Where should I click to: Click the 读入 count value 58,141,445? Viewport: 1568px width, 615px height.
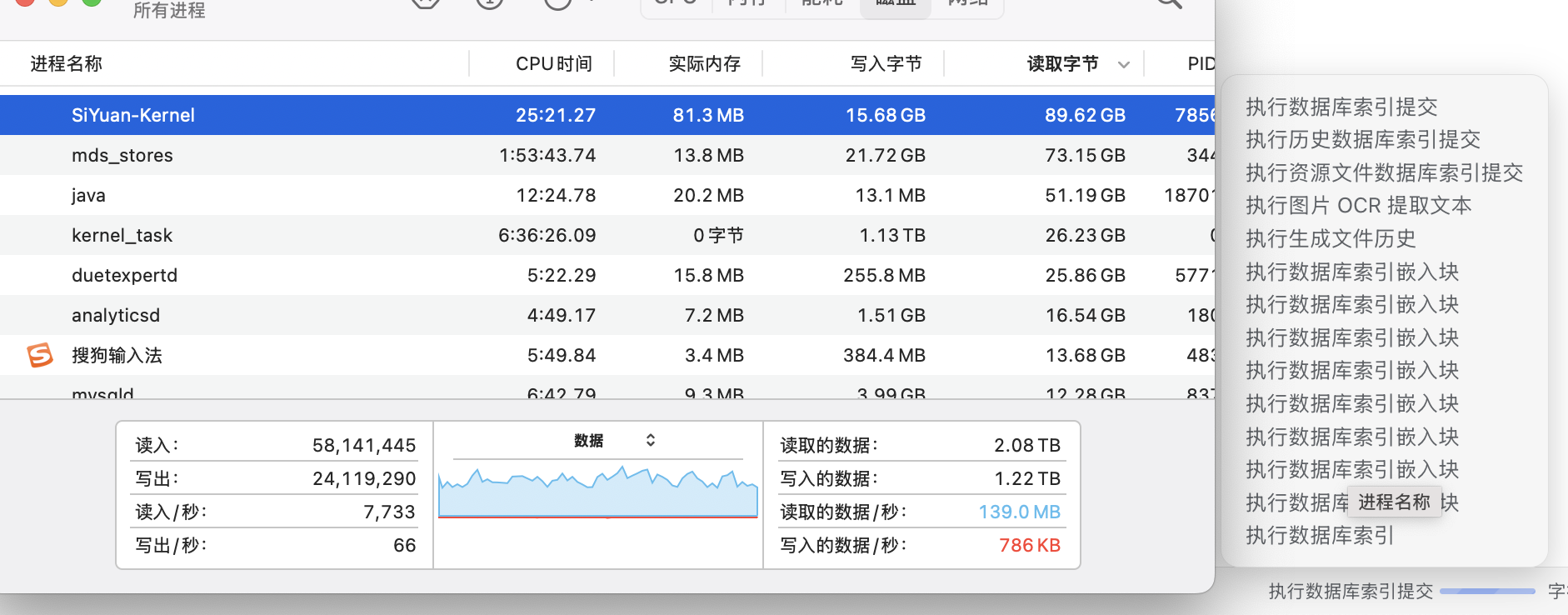[x=364, y=445]
